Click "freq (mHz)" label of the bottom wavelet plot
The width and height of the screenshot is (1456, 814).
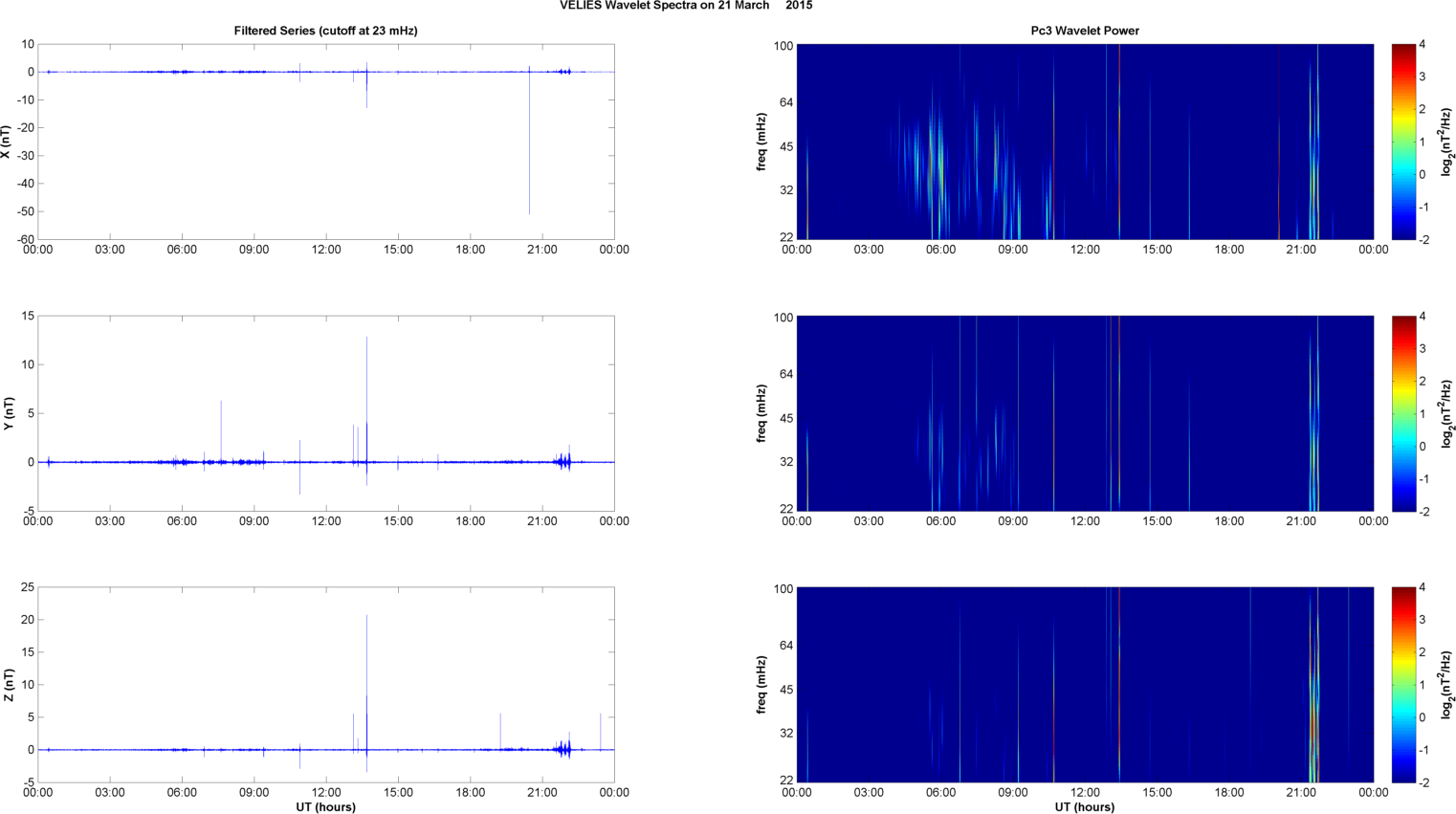pos(761,685)
